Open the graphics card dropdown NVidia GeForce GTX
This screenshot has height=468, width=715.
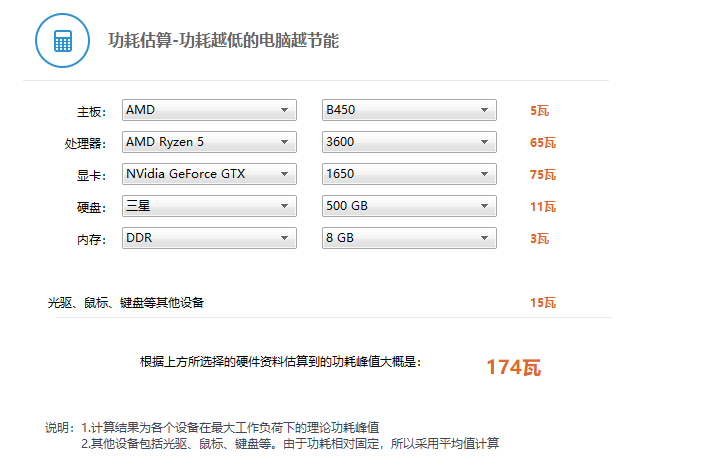click(209, 174)
